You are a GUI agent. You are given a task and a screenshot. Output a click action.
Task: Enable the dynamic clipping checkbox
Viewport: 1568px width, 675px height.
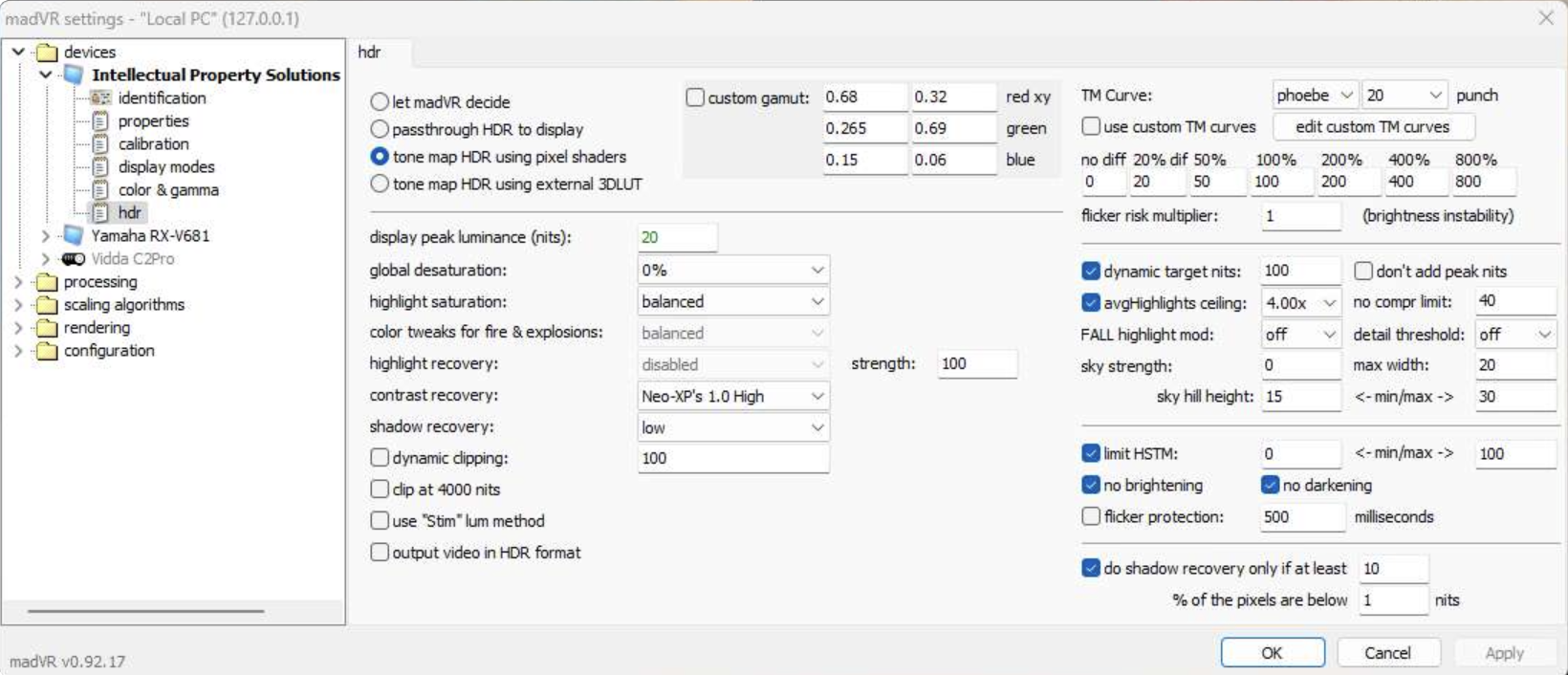click(x=381, y=458)
